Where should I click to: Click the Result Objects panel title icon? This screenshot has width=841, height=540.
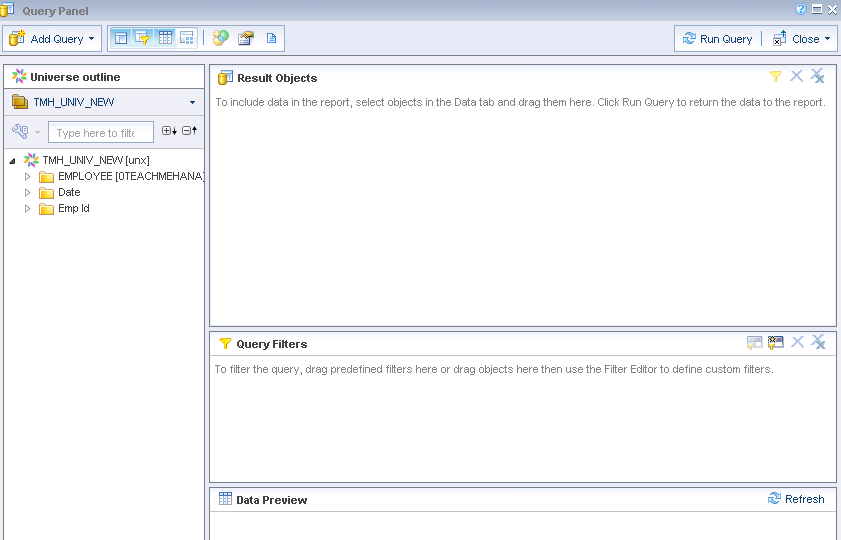[x=225, y=78]
